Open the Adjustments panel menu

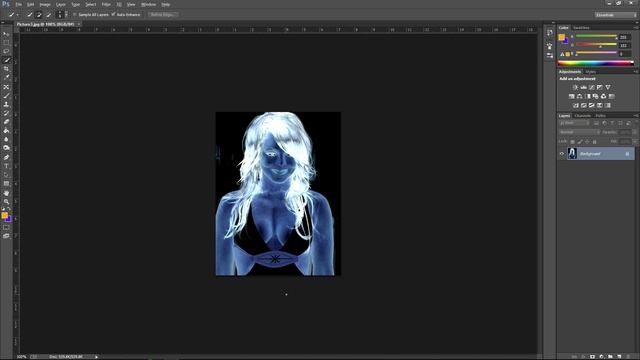coord(636,72)
